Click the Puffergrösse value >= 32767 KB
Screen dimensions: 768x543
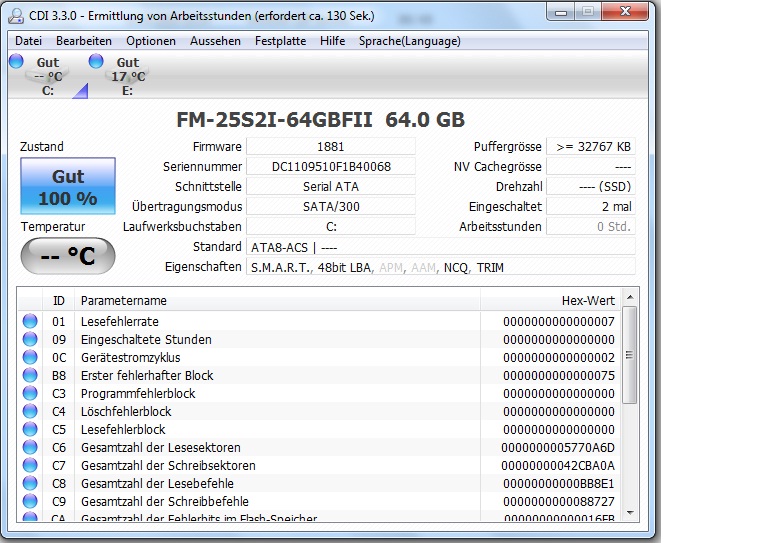coord(591,146)
